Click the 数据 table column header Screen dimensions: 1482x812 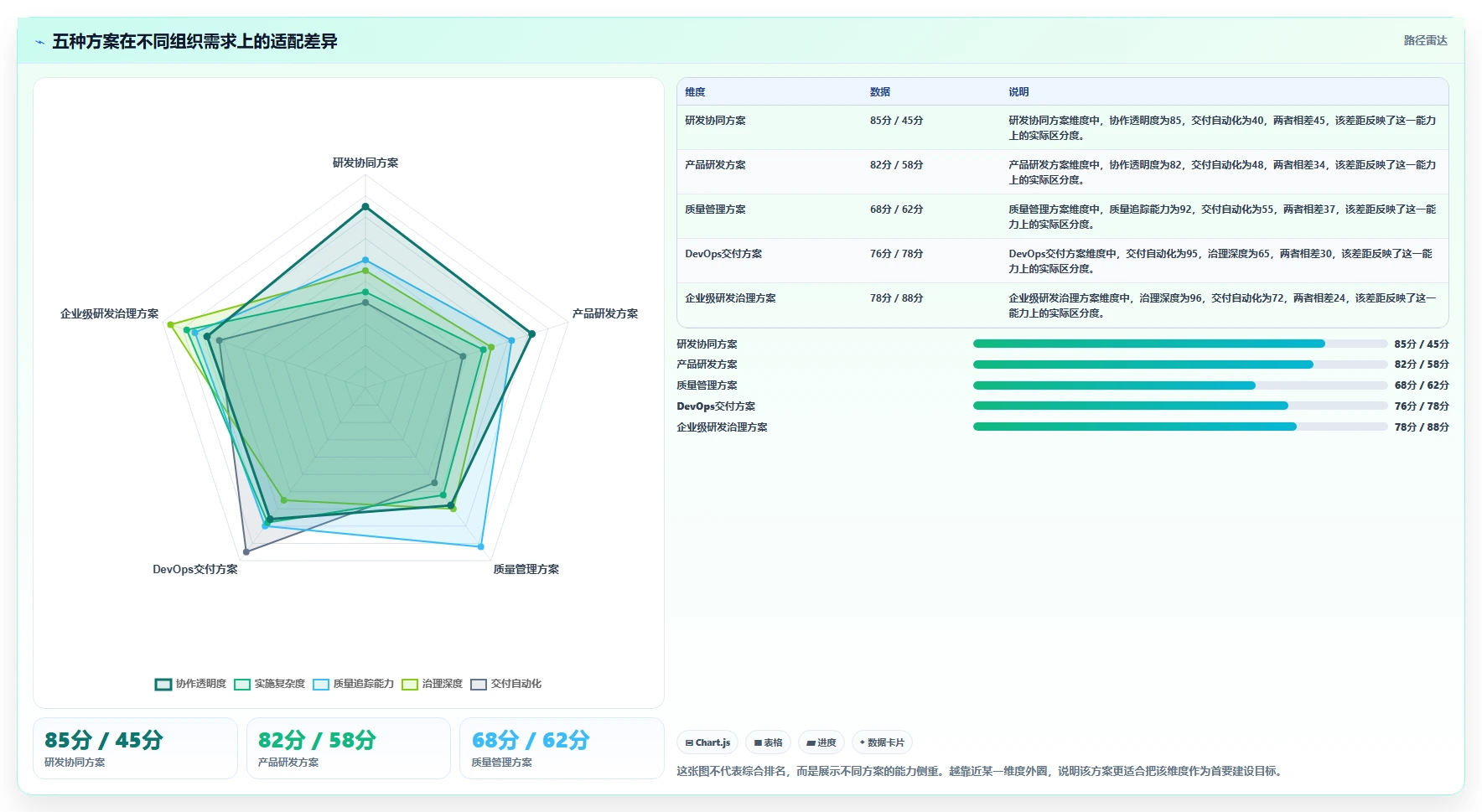tap(880, 92)
